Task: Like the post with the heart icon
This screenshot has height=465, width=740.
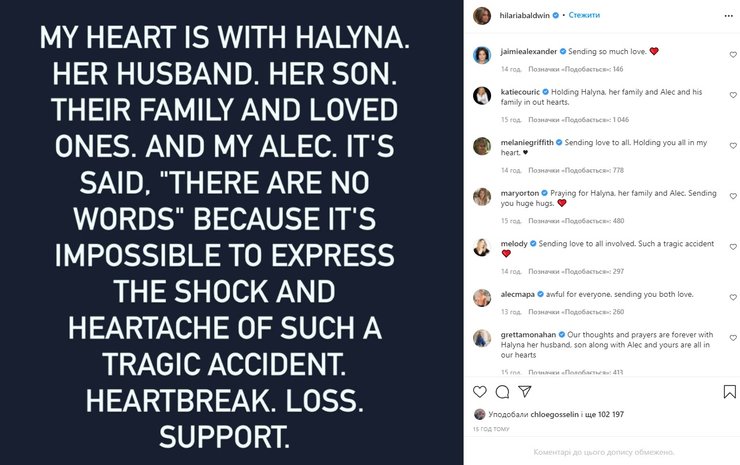Action: tap(480, 392)
